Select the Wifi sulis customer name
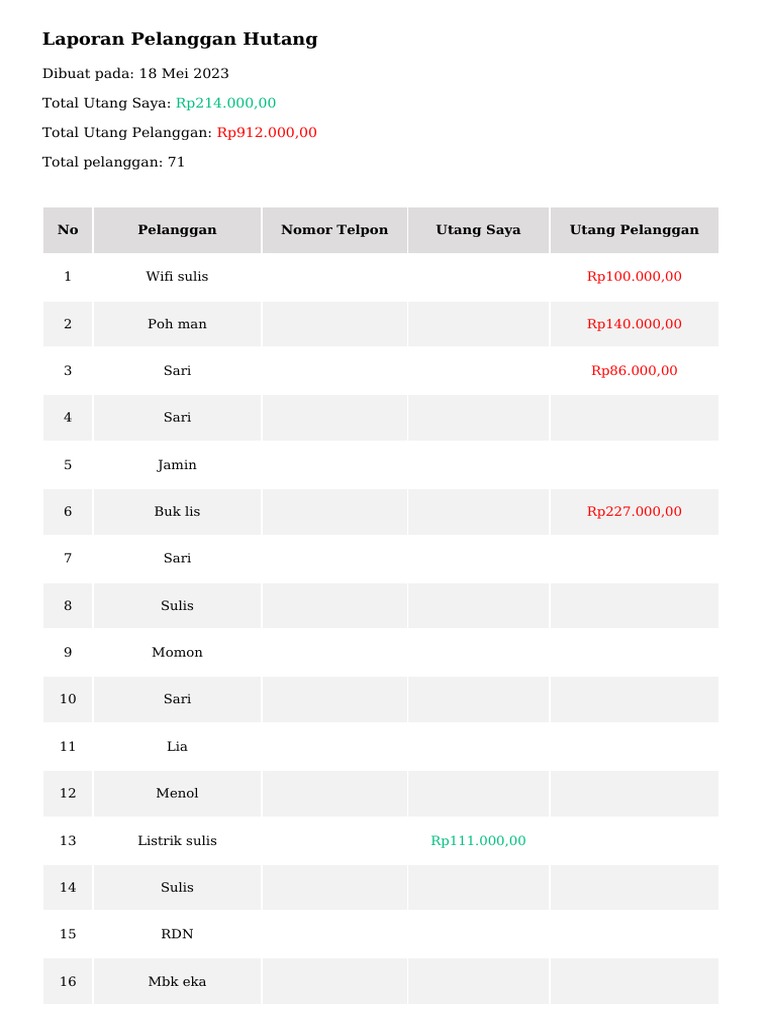The height and width of the screenshot is (1024, 768). point(177,276)
